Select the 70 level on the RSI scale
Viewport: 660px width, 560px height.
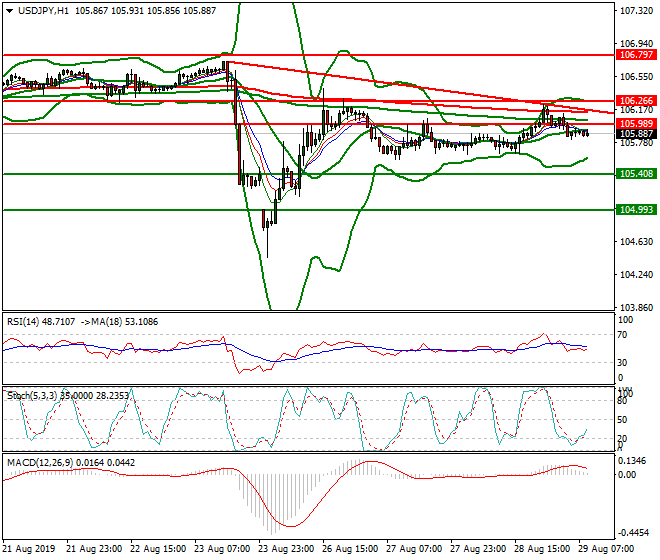(x=623, y=335)
